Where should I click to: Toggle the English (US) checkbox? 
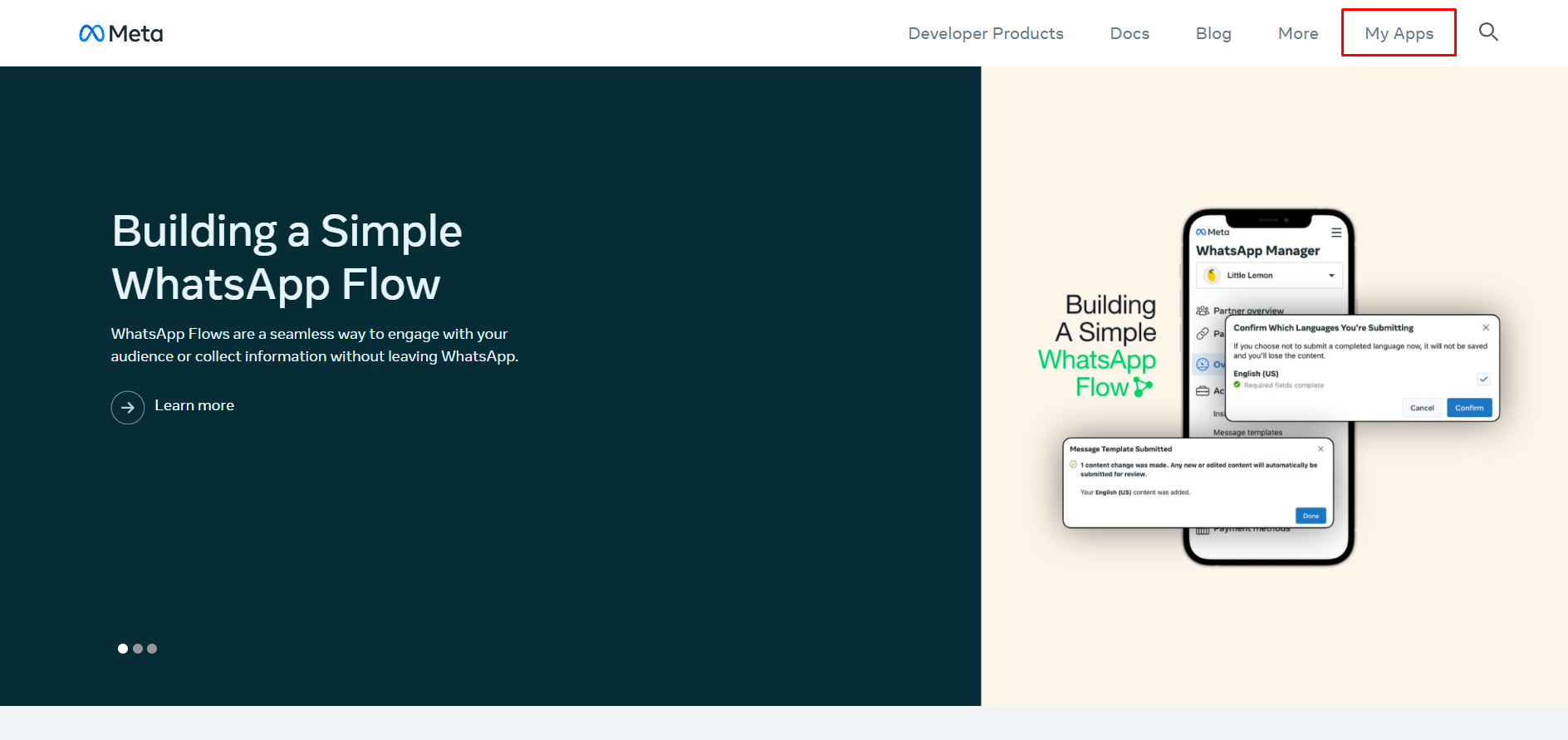pos(1483,380)
